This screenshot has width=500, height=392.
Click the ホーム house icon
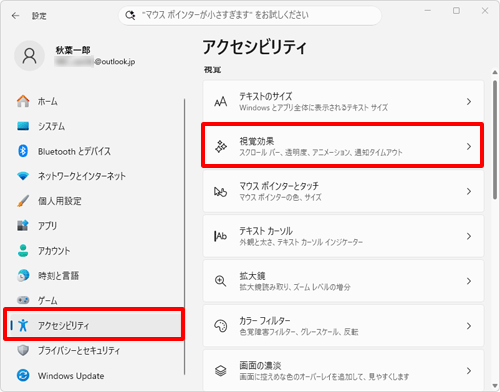point(23,101)
